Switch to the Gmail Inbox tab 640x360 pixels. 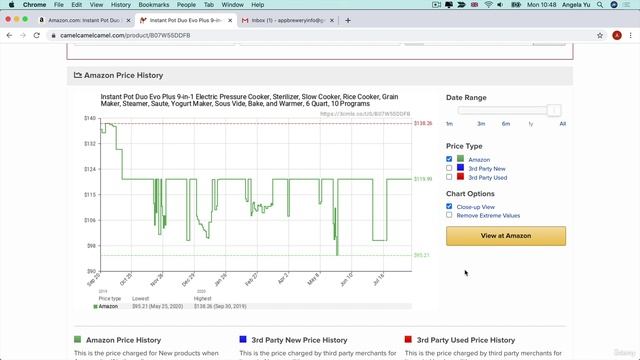click(x=288, y=20)
